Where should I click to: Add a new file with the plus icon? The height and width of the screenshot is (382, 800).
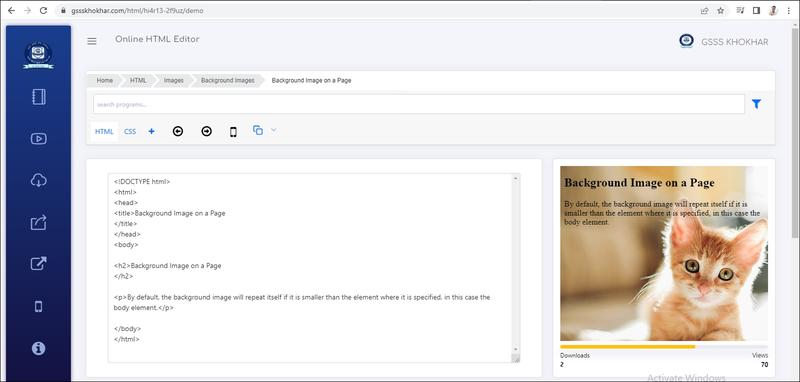pyautogui.click(x=152, y=131)
